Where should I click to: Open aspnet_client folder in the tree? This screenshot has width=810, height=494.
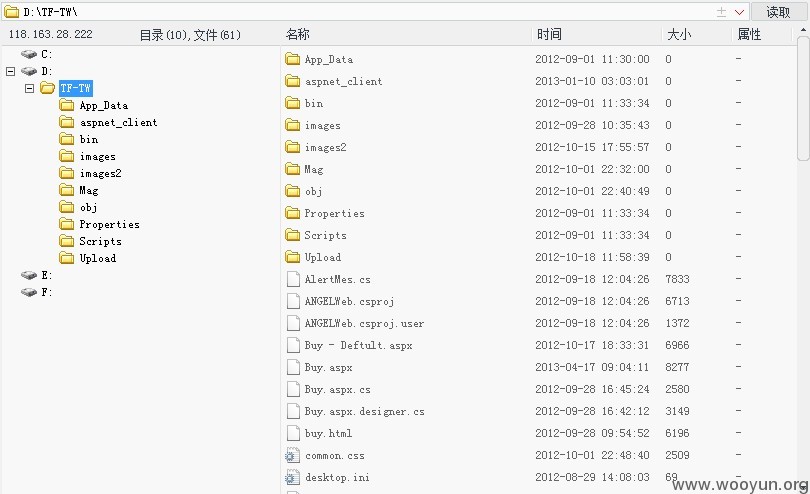click(x=118, y=122)
